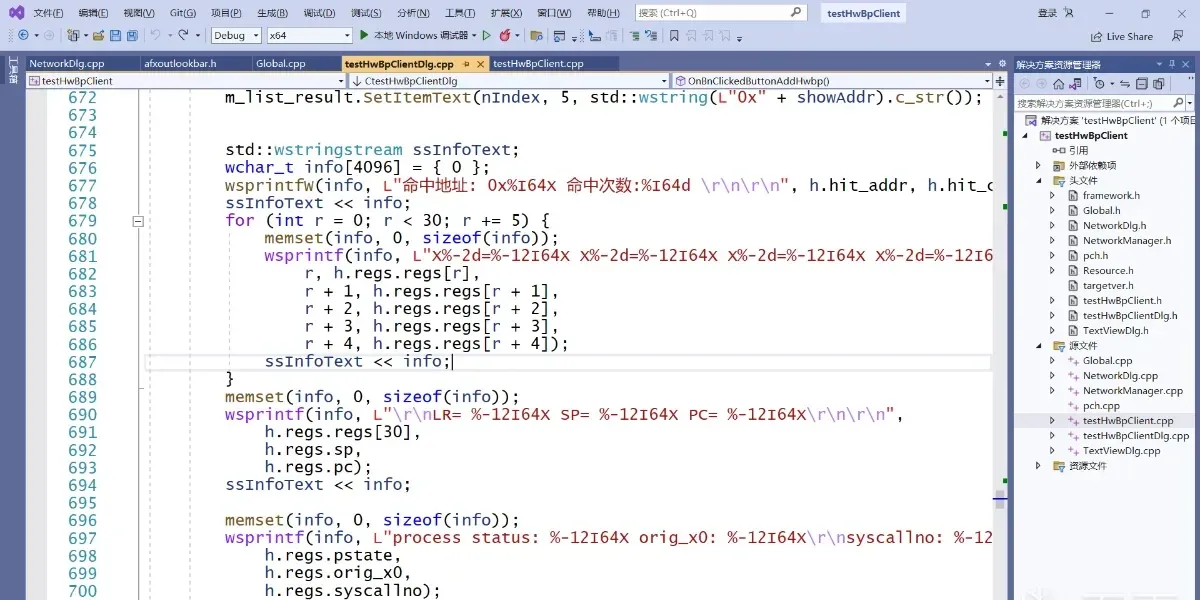Click the Navigate Backward toolbar icon
Viewport: 1200px width, 600px height.
(22, 35)
